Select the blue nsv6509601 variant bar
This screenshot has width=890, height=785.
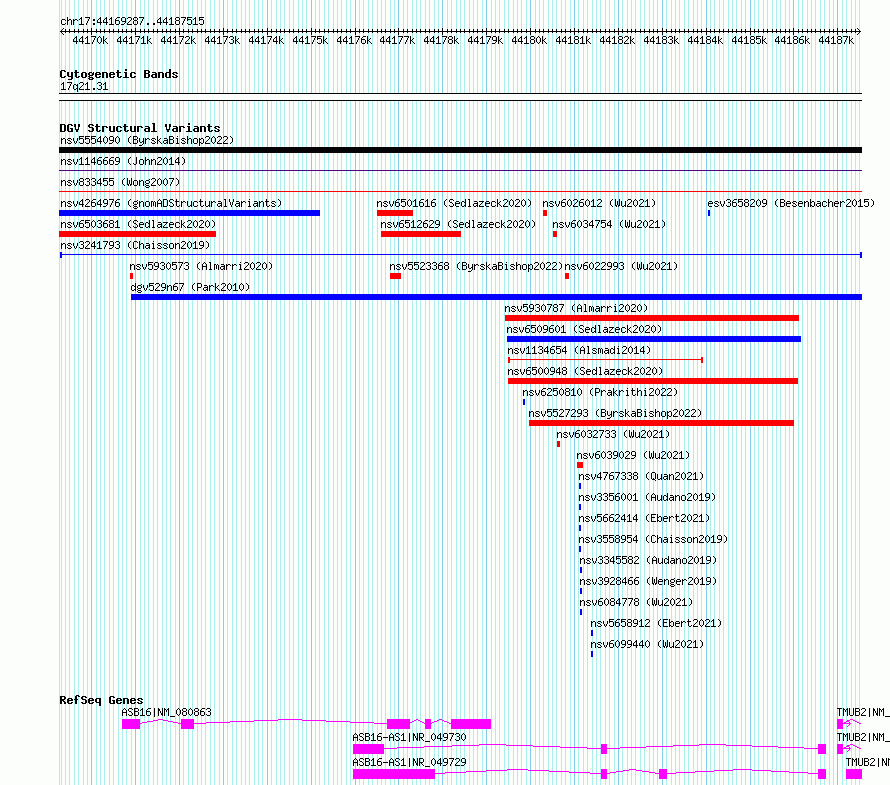click(x=654, y=339)
